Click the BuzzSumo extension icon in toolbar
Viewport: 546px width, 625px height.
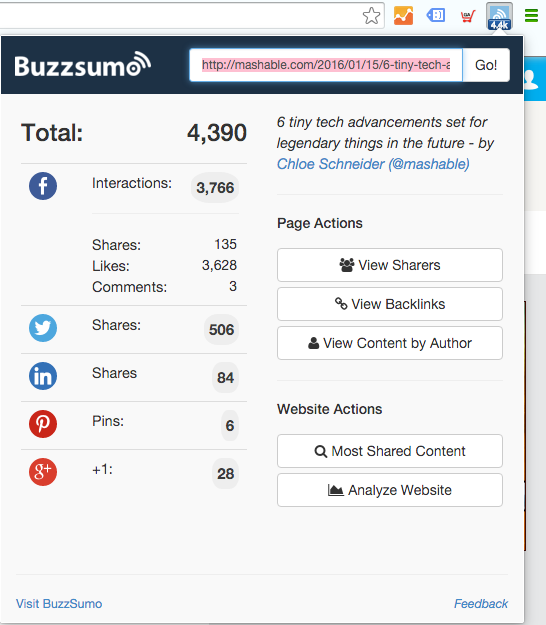[x=499, y=16]
